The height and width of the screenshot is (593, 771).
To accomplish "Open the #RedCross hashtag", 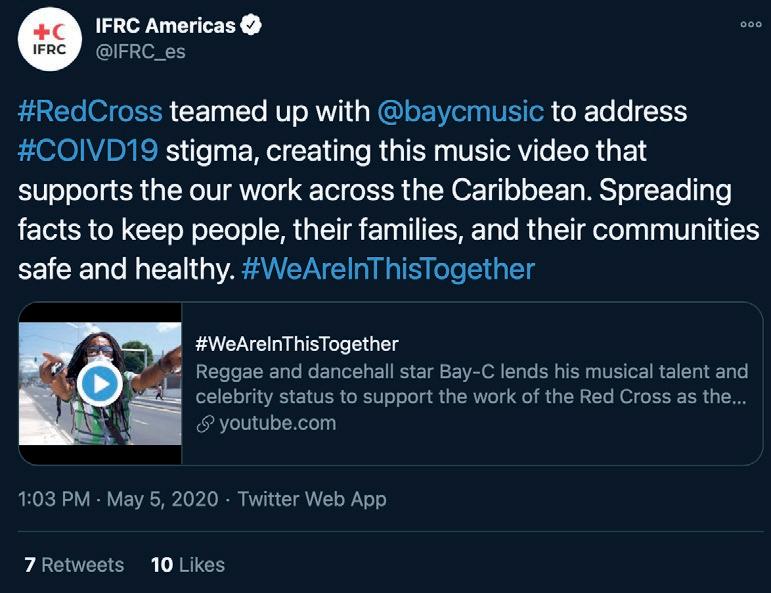I will click(90, 110).
